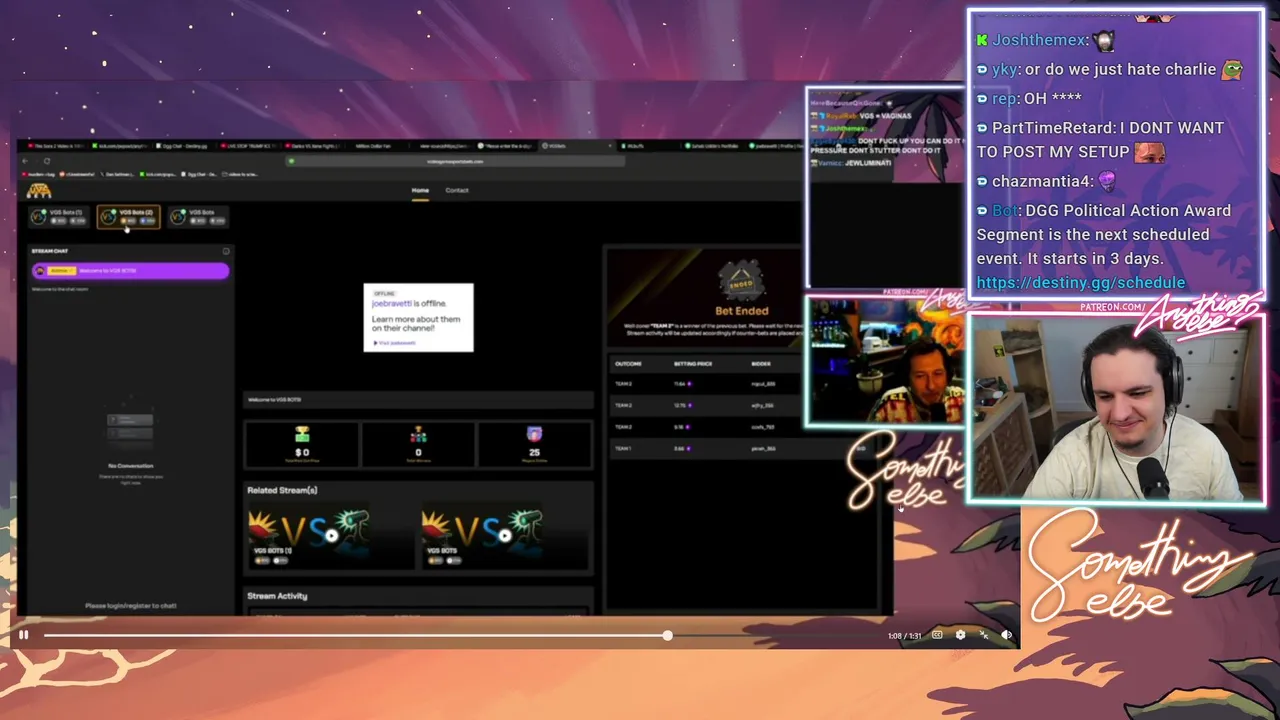Open the video settings gear
Viewport: 1280px width, 720px height.
pos(960,635)
